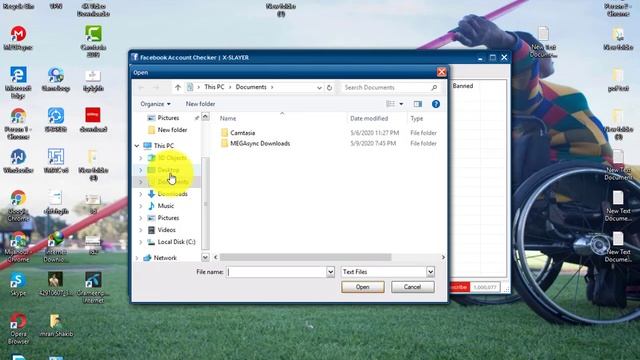Select Pictures under Quick access
Image resolution: width=640 pixels, height=360 pixels.
tap(168, 118)
